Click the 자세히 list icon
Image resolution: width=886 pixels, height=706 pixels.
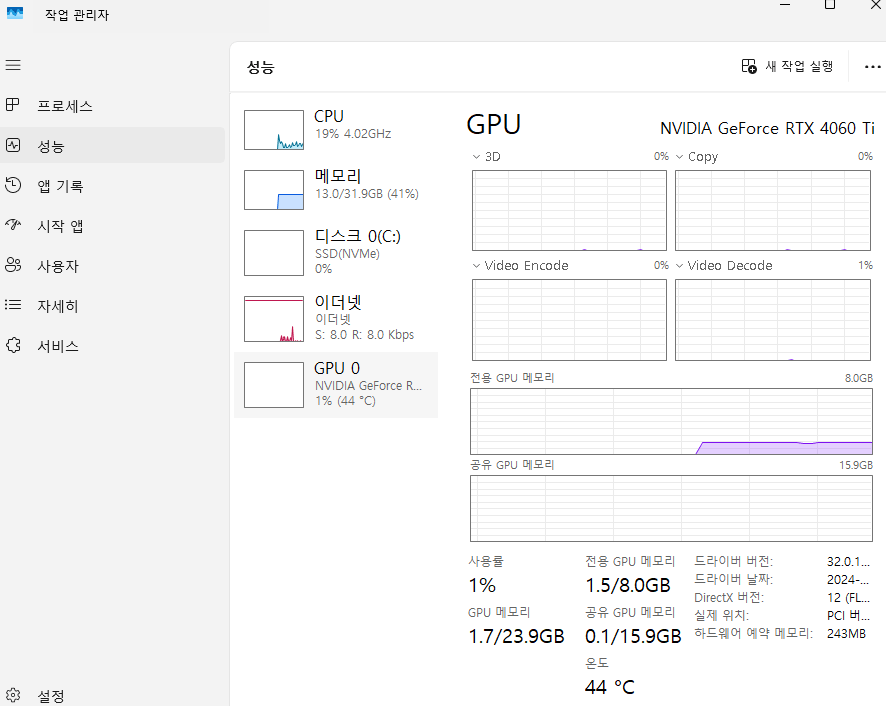[x=13, y=305]
